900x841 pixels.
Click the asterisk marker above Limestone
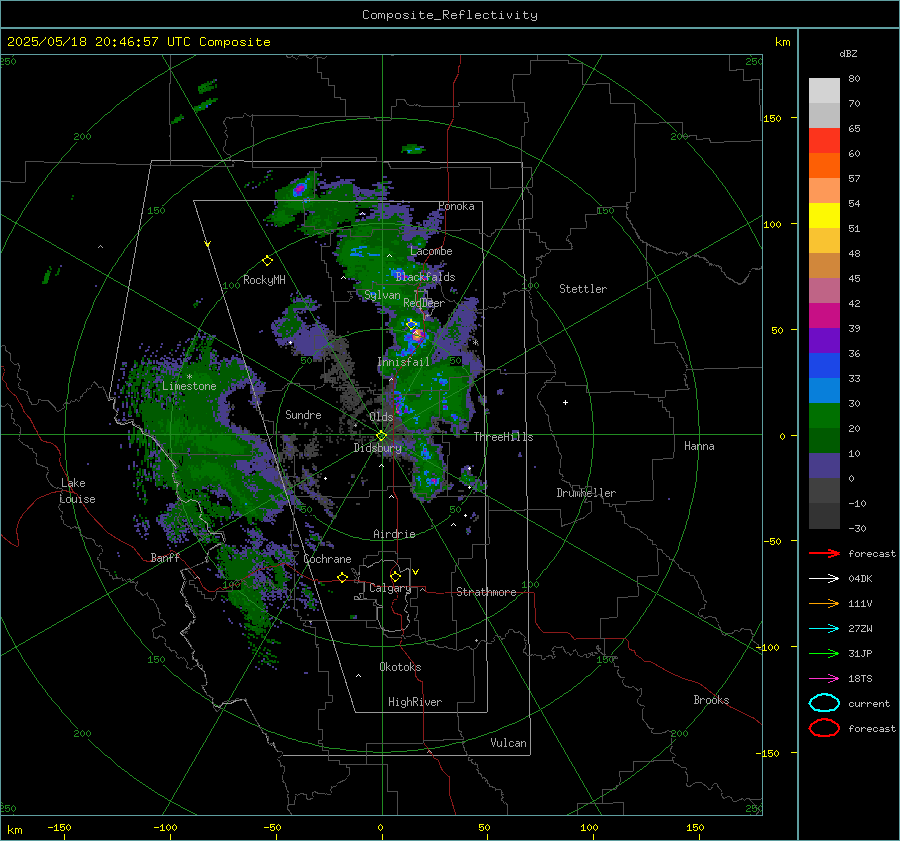(189, 377)
